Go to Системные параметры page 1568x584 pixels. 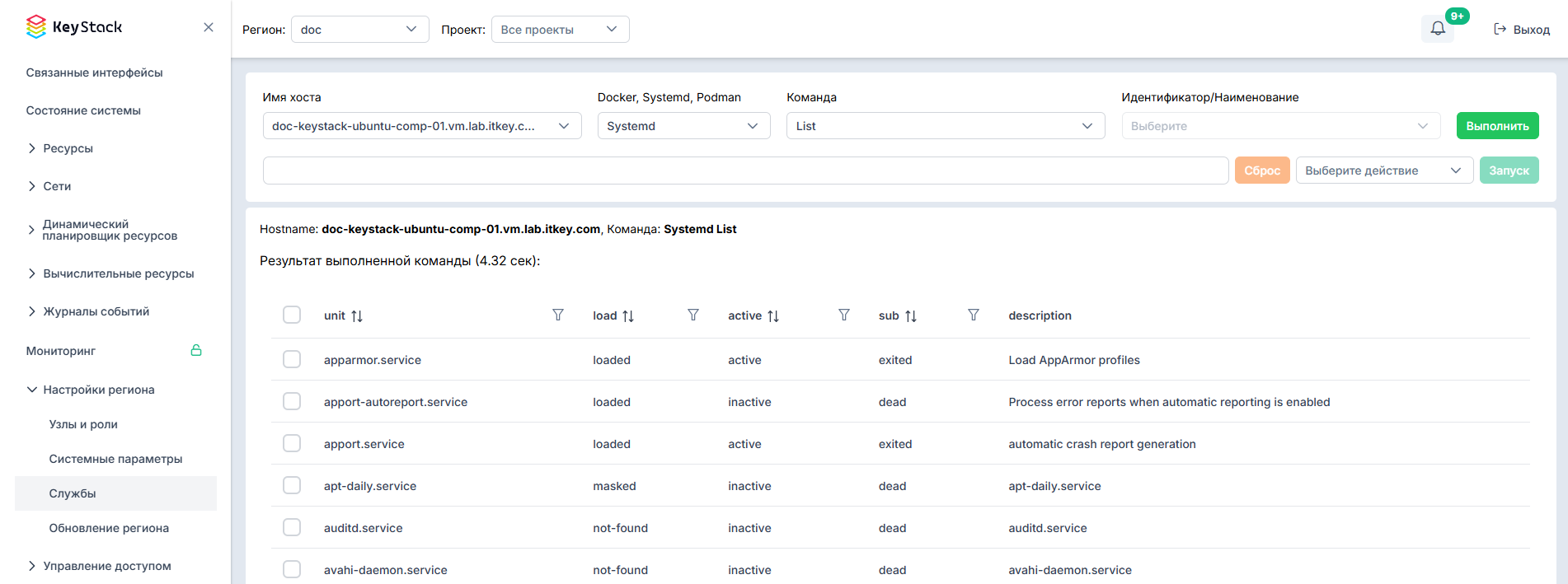[x=115, y=459]
